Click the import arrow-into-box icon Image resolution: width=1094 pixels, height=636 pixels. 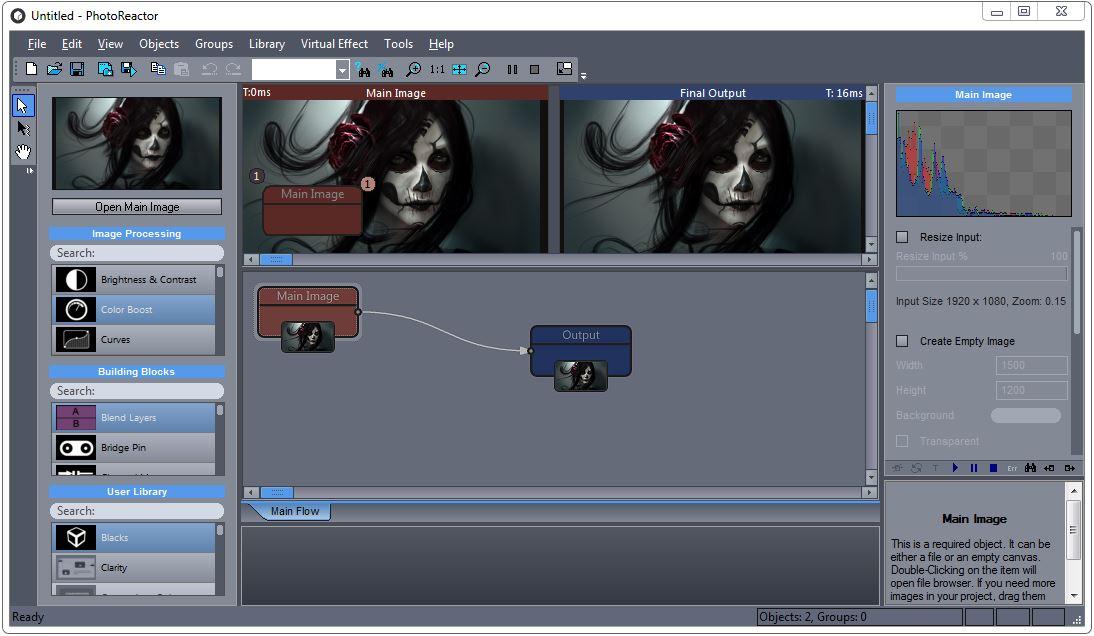pyautogui.click(x=1049, y=468)
